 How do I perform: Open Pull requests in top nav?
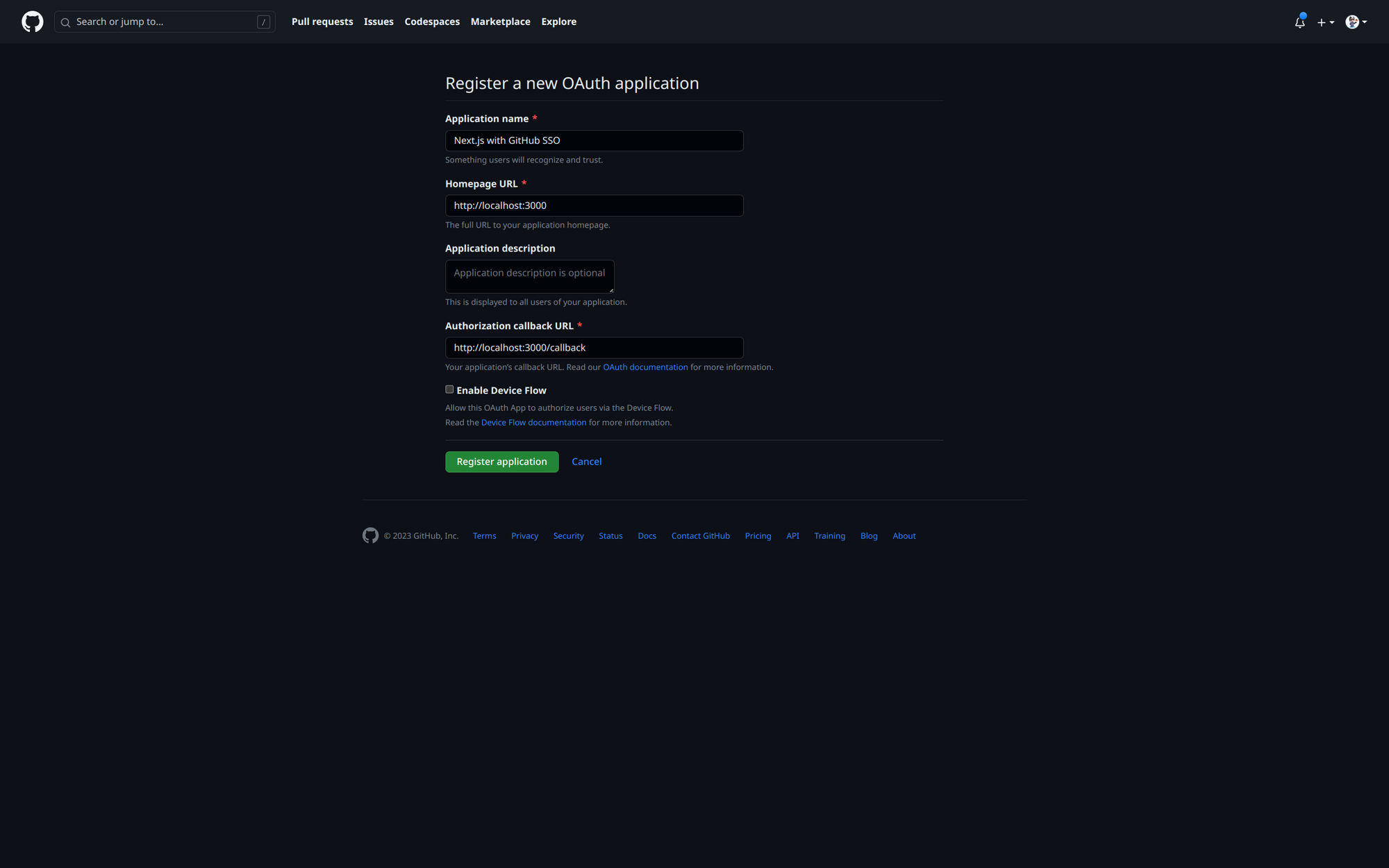(x=322, y=22)
